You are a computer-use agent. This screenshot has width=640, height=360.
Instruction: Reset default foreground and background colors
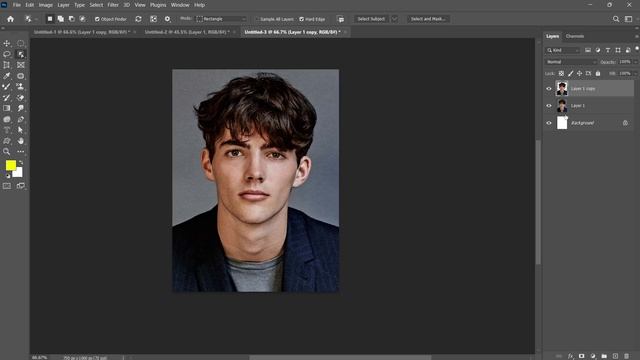[7, 176]
